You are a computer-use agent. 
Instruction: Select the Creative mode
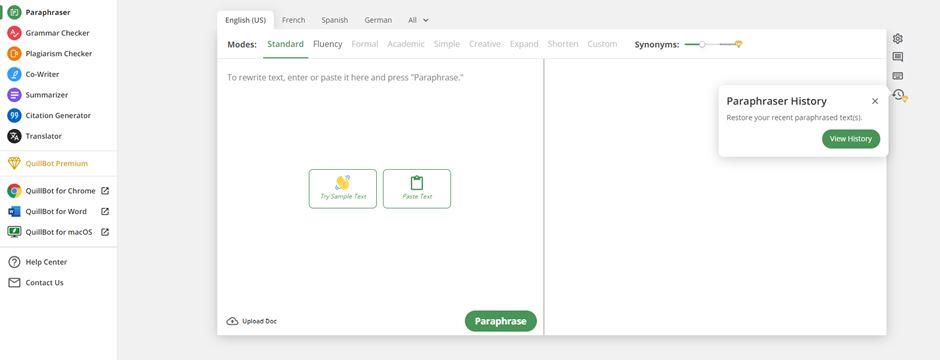pyautogui.click(x=484, y=44)
